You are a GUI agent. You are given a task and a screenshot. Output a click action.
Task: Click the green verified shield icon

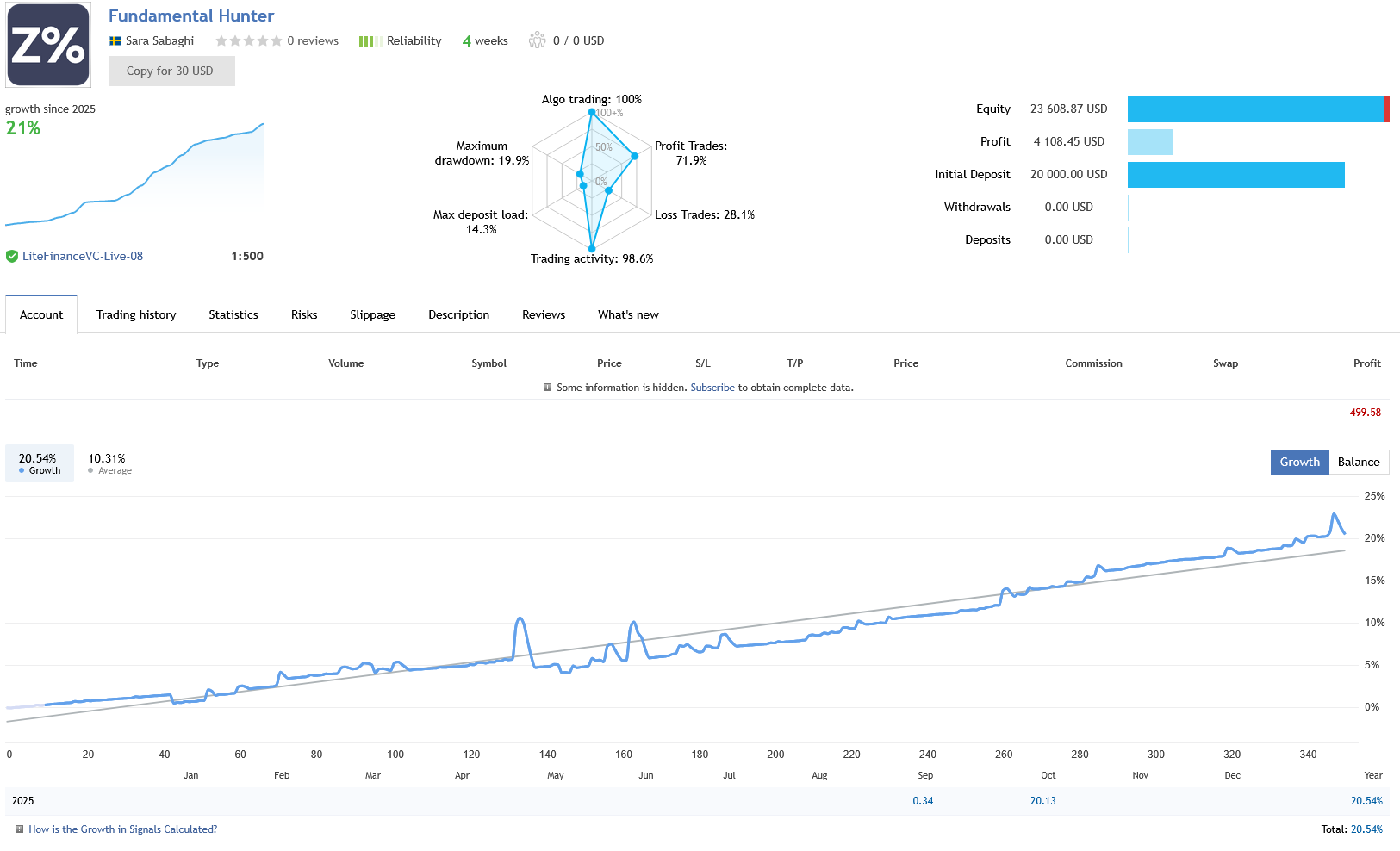12,257
